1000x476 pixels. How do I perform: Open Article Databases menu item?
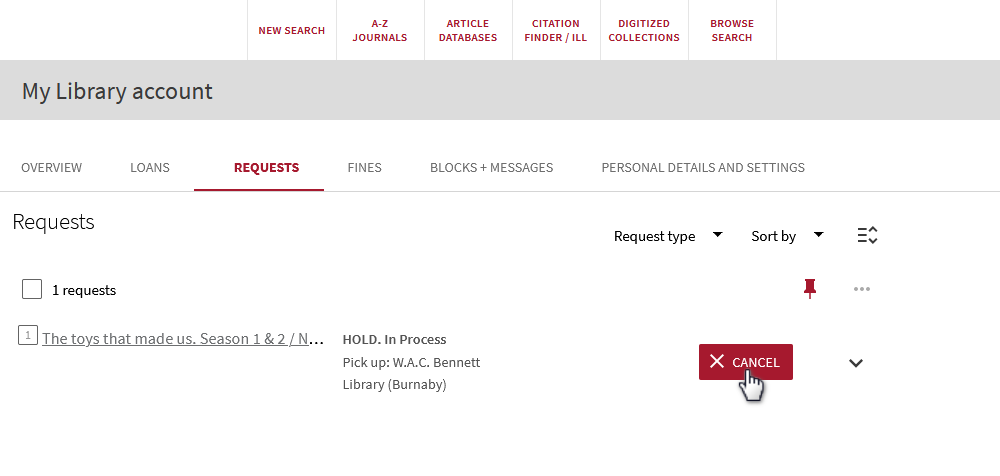coord(468,31)
